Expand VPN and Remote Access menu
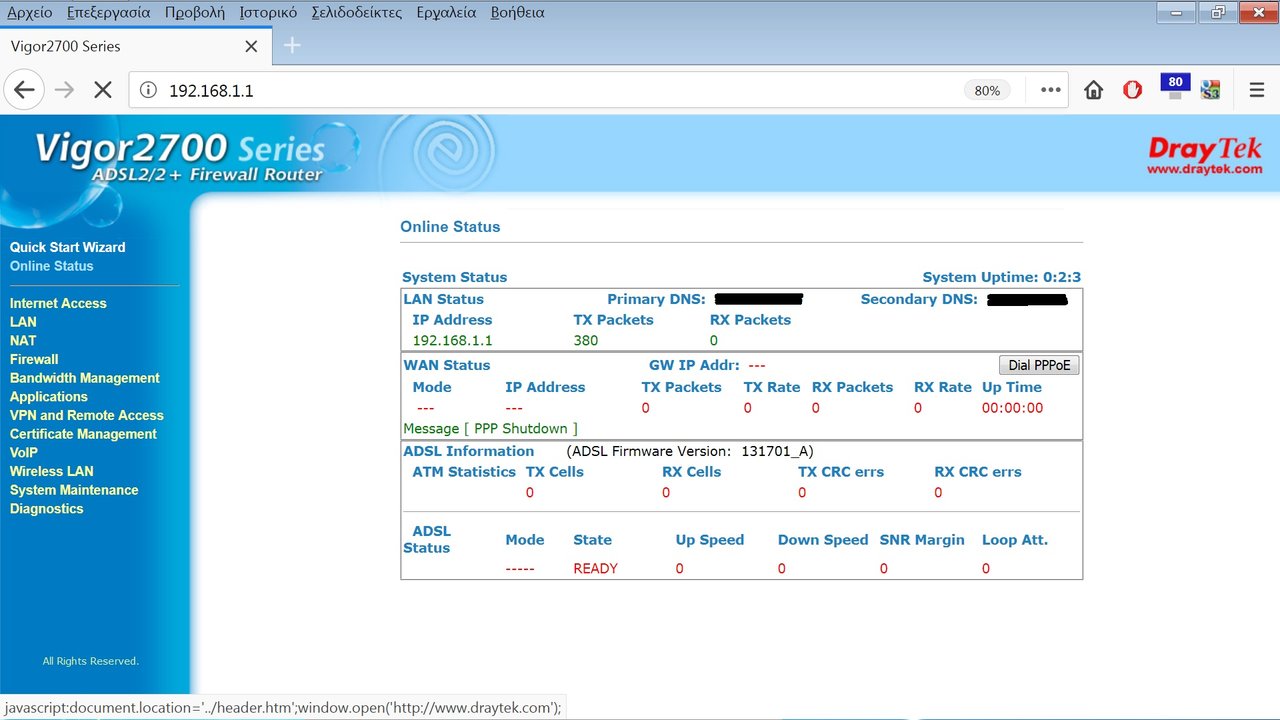Screen dimensions: 1280x720 pos(87,415)
